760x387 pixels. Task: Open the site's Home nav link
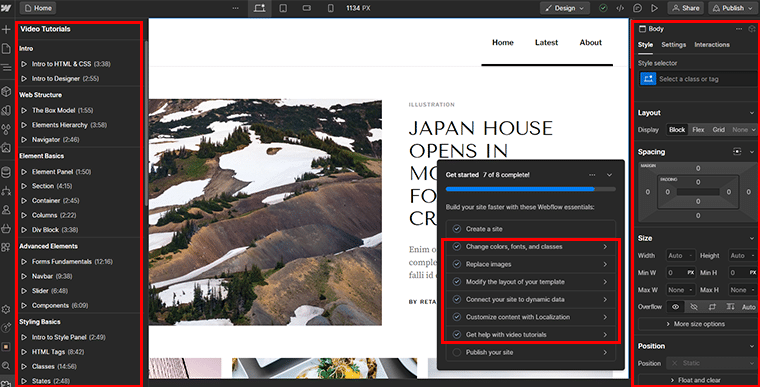point(503,43)
